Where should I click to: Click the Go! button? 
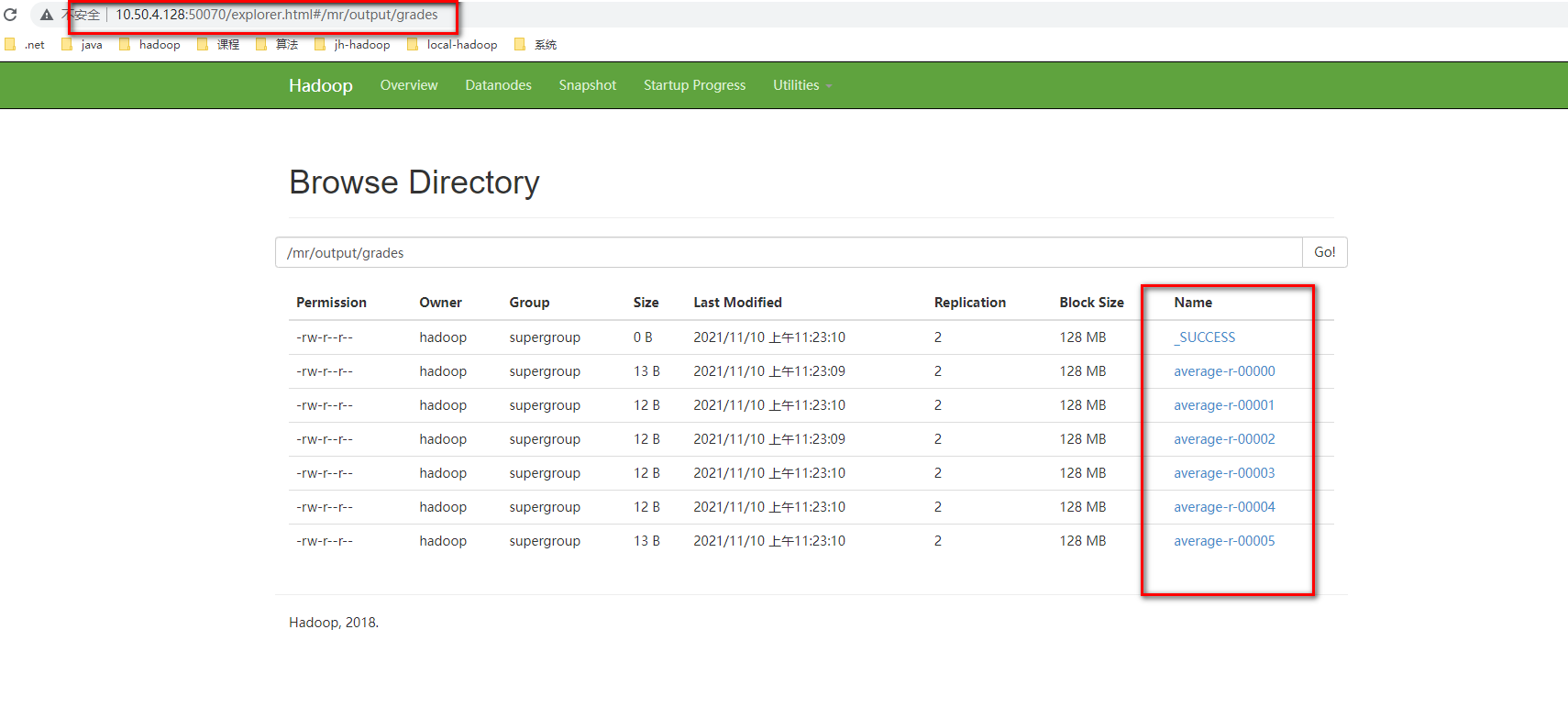point(1324,252)
